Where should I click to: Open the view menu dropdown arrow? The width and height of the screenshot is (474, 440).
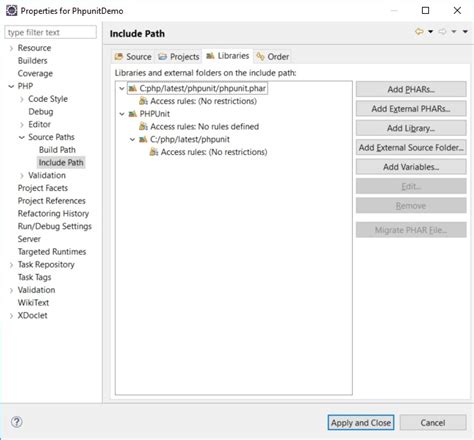tap(465, 32)
